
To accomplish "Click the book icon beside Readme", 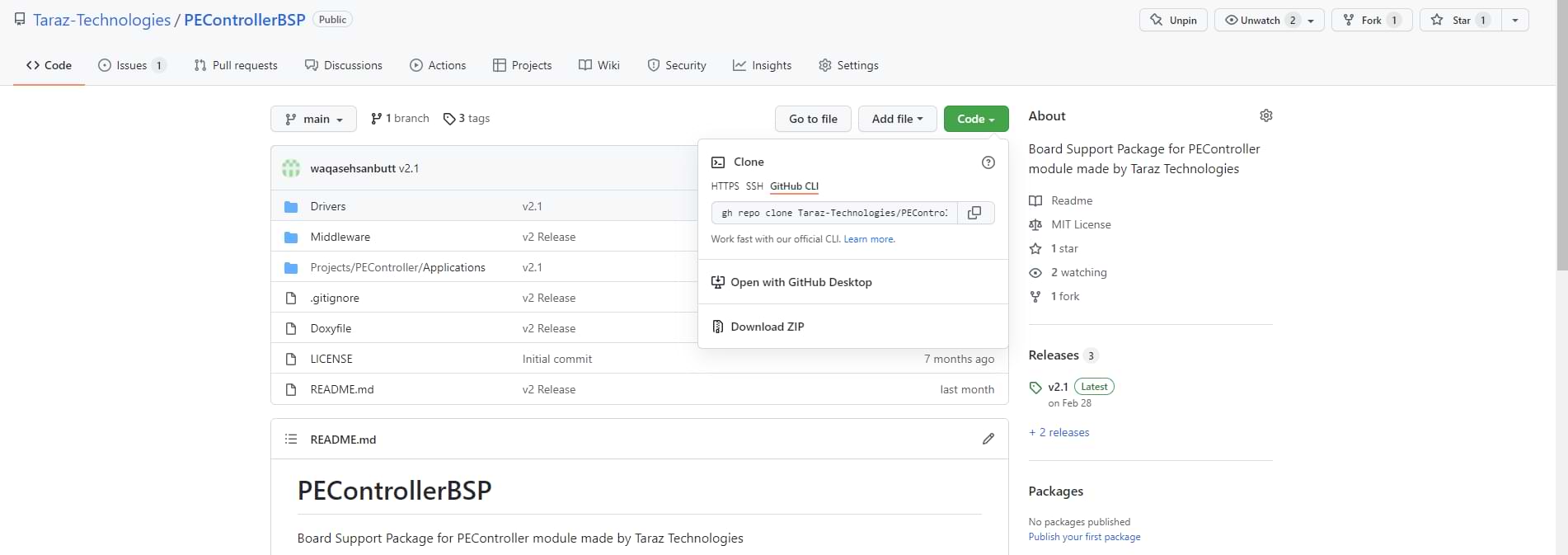I will click(x=1035, y=200).
